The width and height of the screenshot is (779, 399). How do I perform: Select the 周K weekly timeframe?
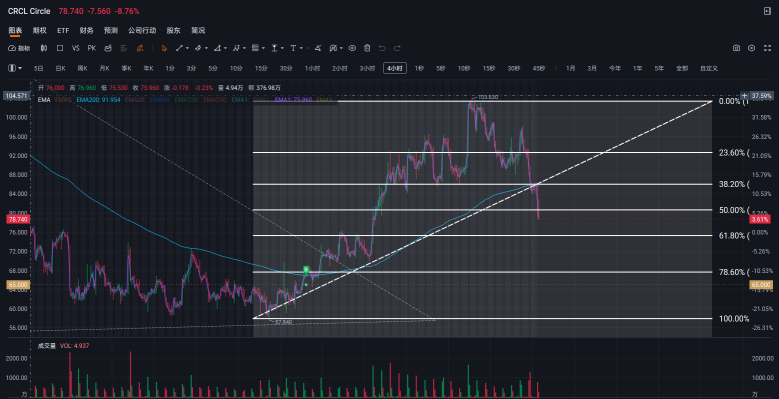click(x=82, y=68)
